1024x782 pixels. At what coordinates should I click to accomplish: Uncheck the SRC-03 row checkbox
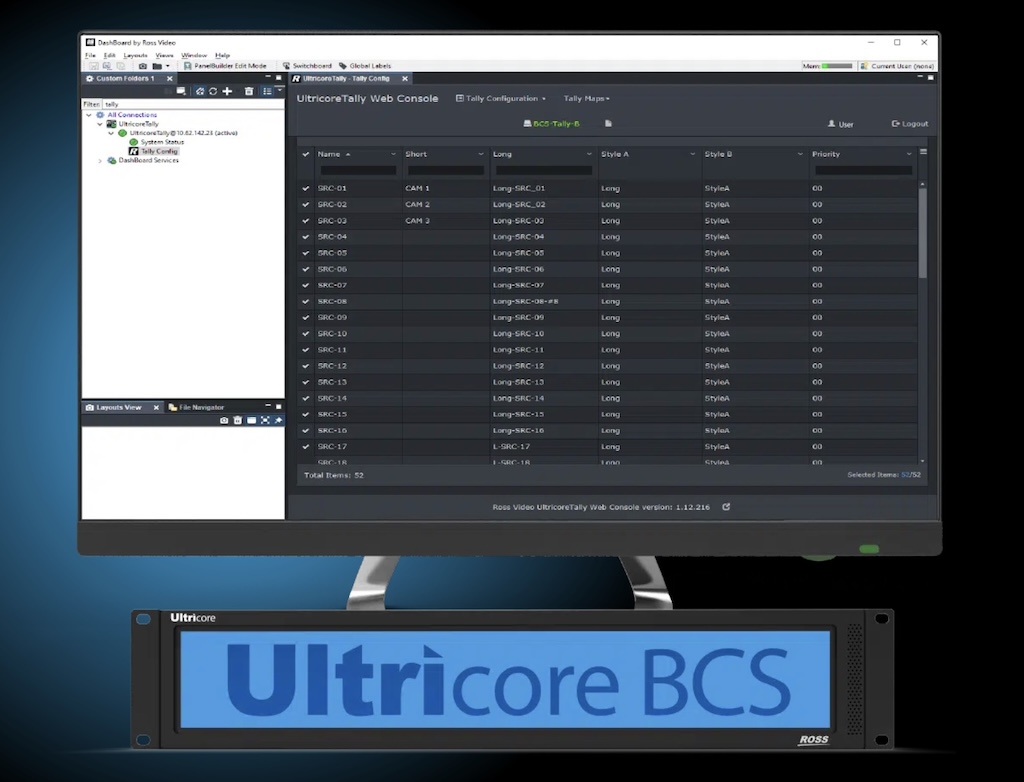[x=306, y=221]
